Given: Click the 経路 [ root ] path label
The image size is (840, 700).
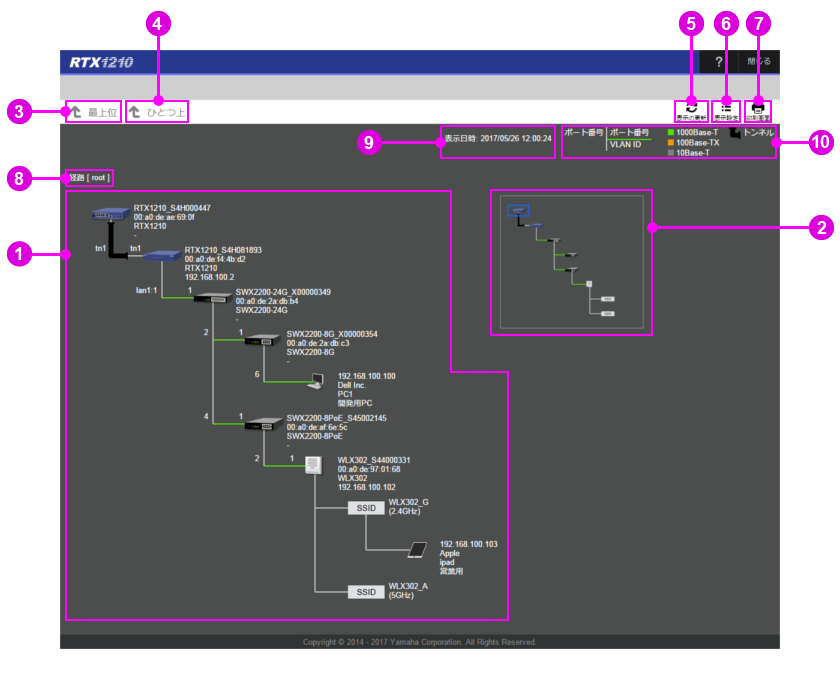Looking at the screenshot, I should coord(89,178).
